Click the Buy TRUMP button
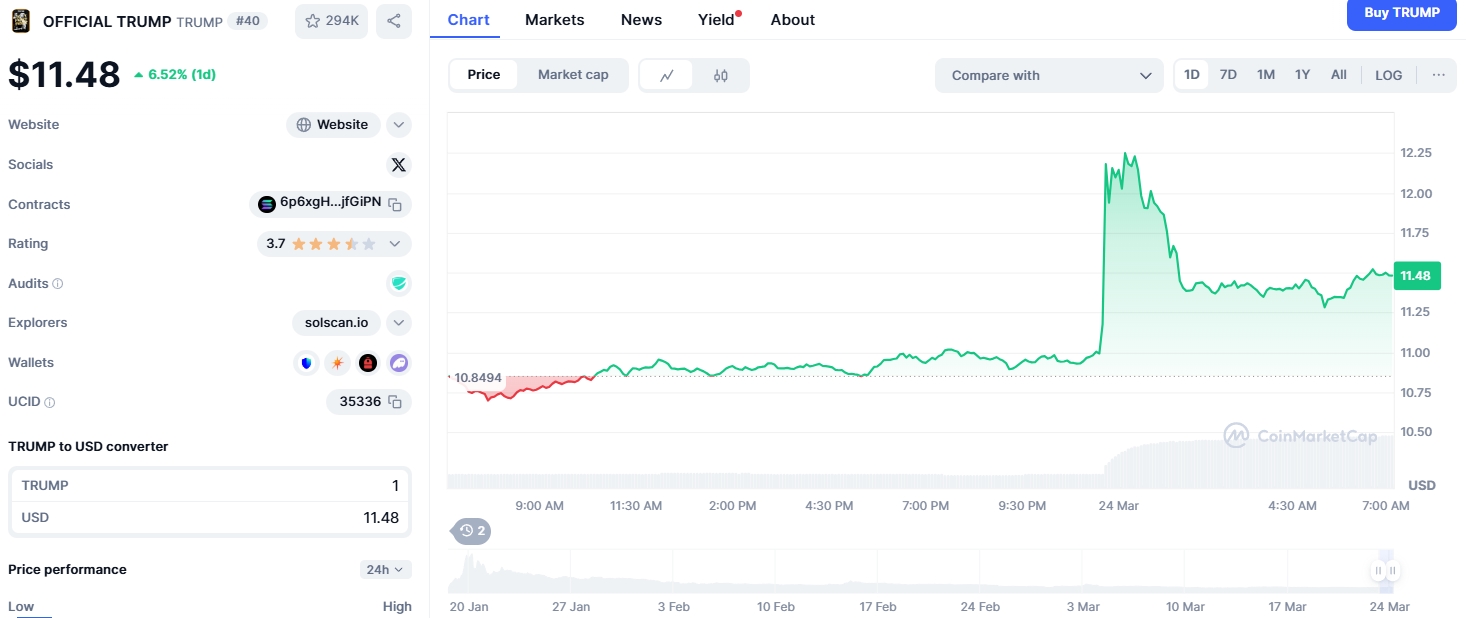Image resolution: width=1466 pixels, height=618 pixels. click(x=1402, y=13)
